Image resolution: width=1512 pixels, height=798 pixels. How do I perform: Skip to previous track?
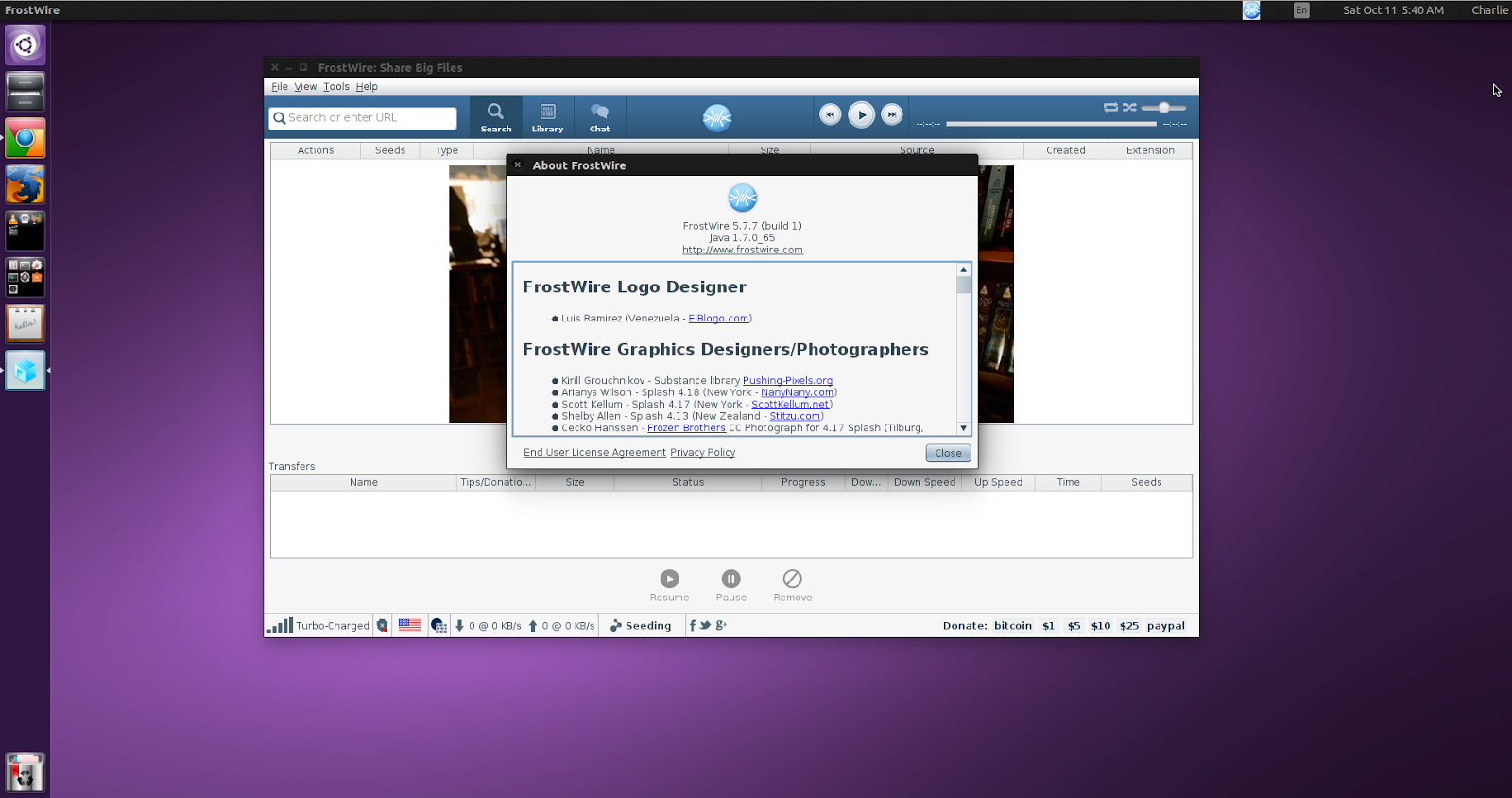click(830, 114)
